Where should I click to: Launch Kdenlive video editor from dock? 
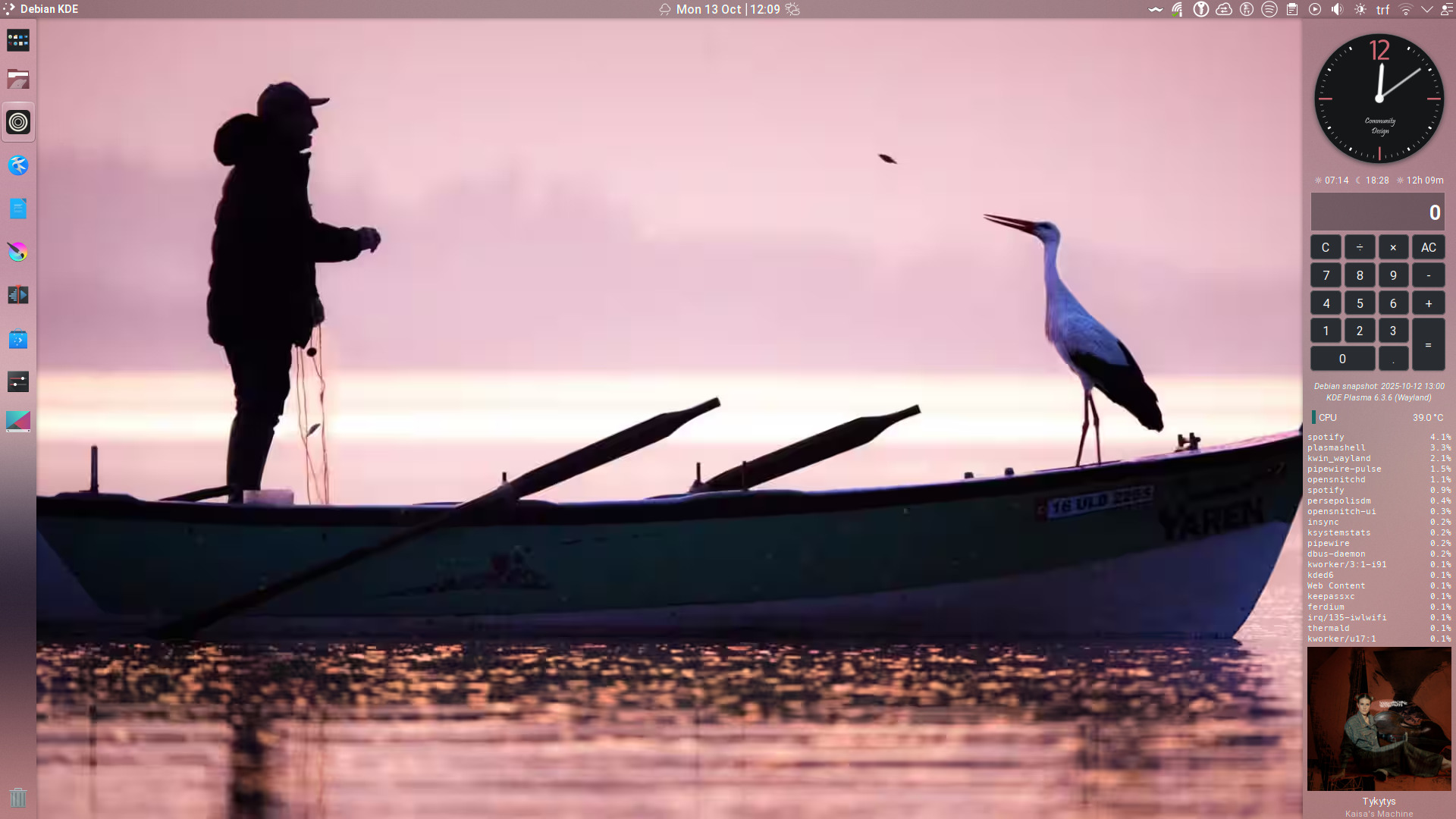tap(18, 295)
